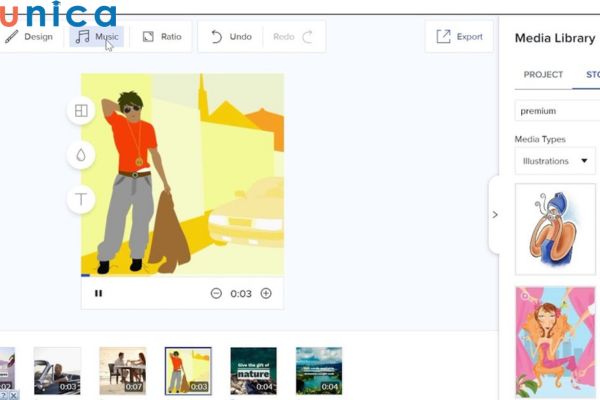Select the couple at table scene 0:07
The image size is (600, 400).
coord(123,371)
